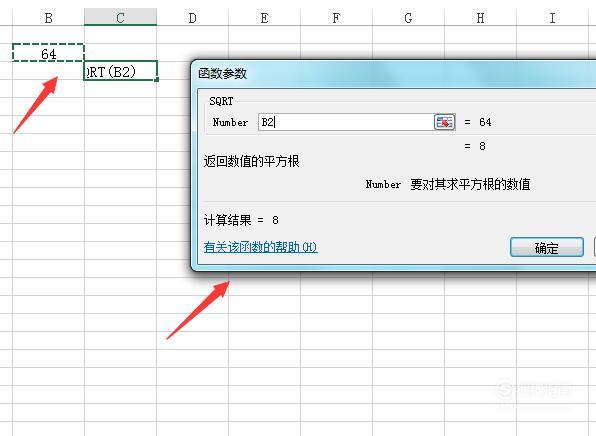Click the 计算结果 = 8 text

coord(241,220)
